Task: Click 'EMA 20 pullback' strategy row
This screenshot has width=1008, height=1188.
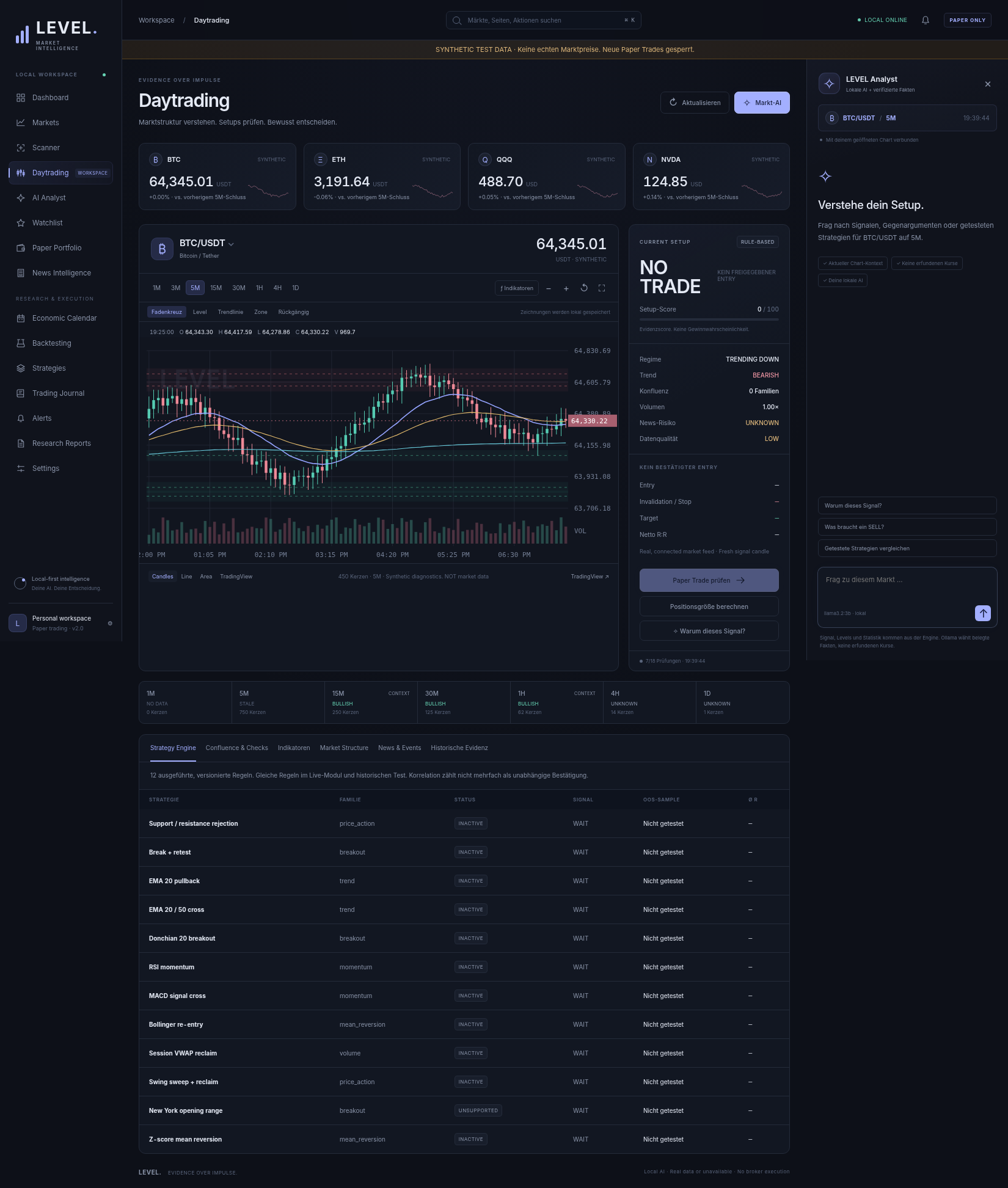Action: [x=464, y=881]
